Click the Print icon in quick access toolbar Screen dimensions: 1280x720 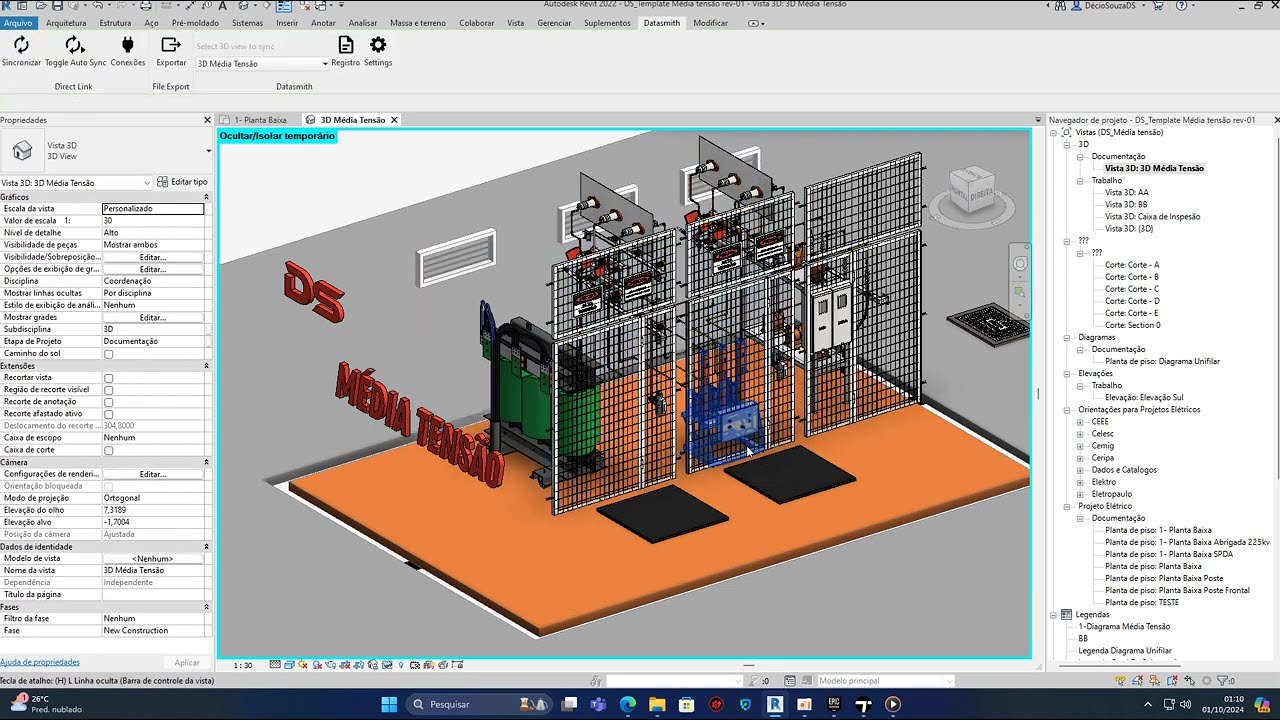[146, 6]
